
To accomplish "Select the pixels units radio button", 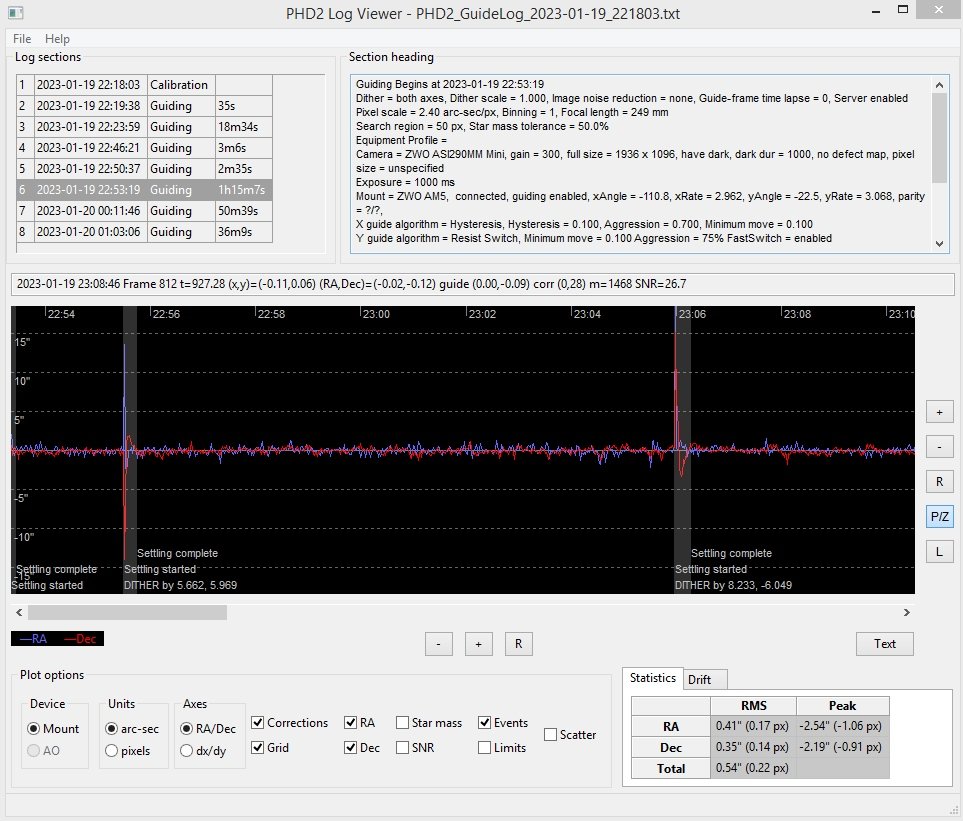I will (x=112, y=750).
